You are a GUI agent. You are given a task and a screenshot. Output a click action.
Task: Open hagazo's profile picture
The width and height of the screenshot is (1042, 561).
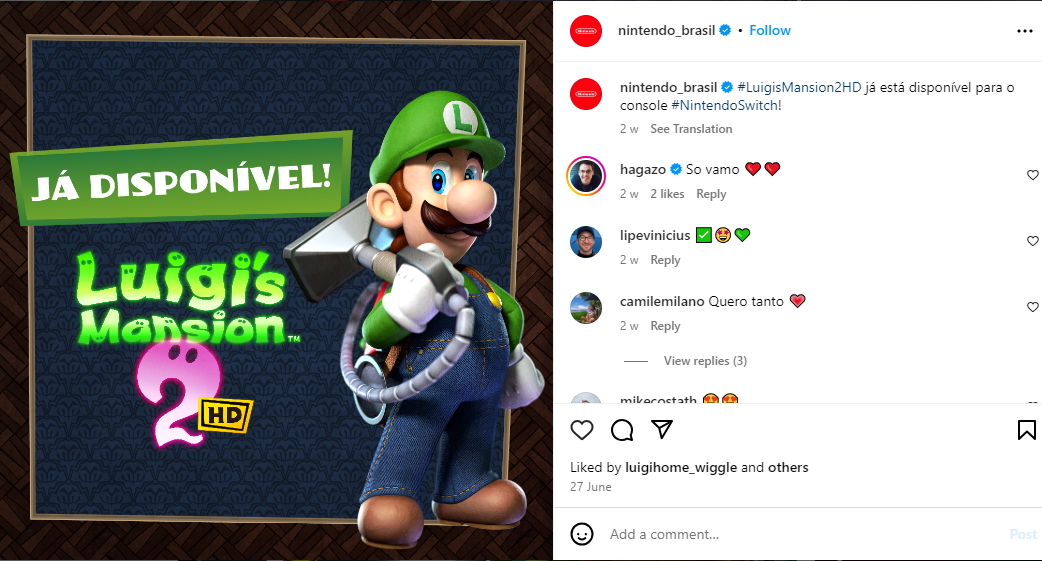coord(585,176)
